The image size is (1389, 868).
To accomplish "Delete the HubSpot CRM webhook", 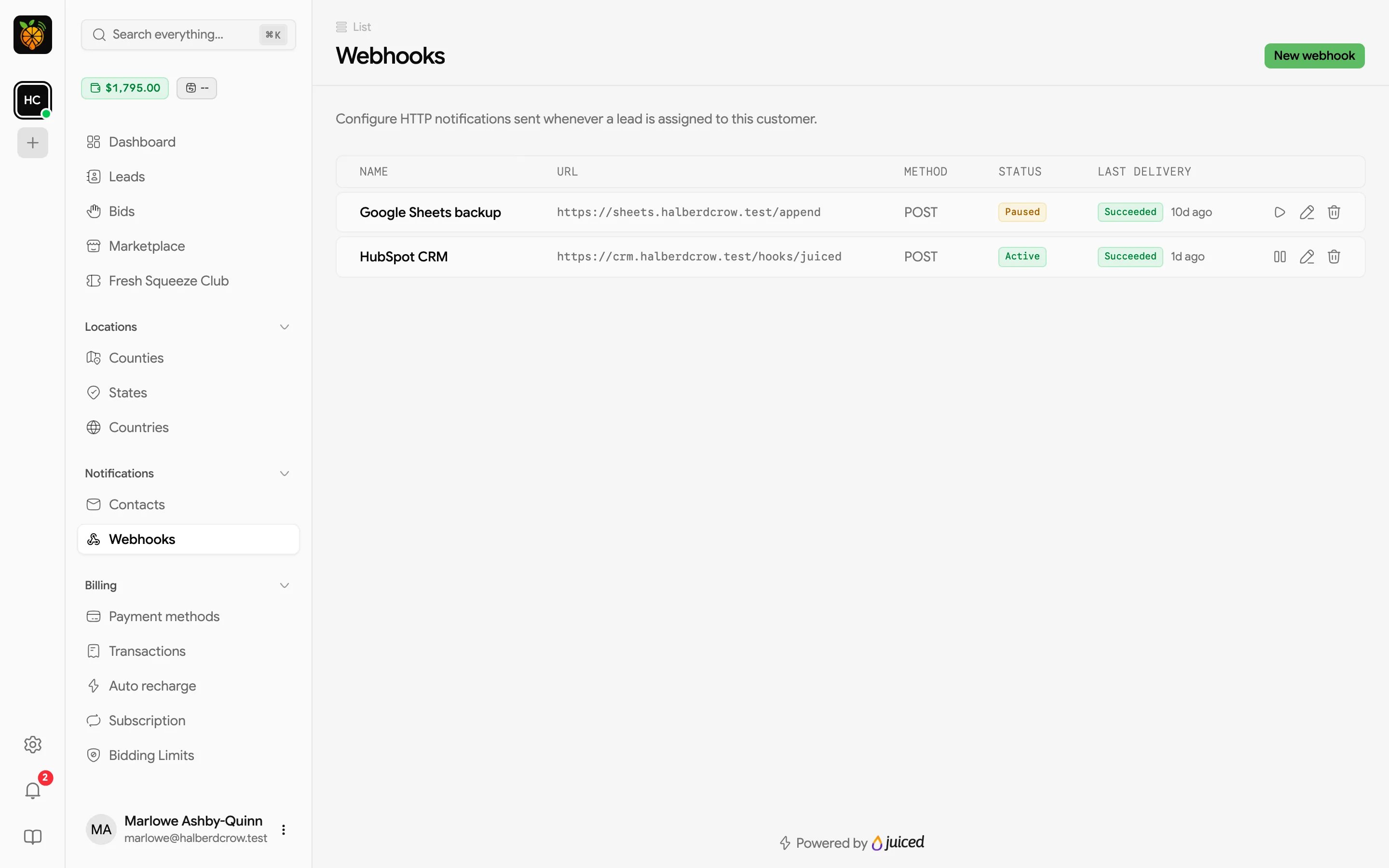I will pos(1334,257).
